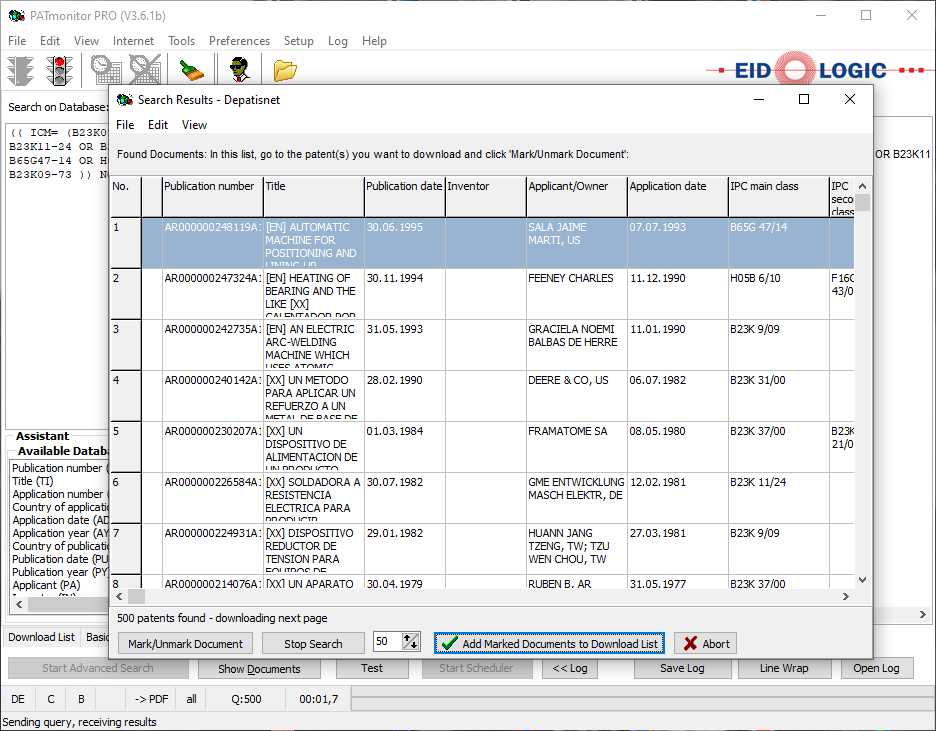
Task: Adjust the 50 results spinner arrows
Action: [x=411, y=641]
